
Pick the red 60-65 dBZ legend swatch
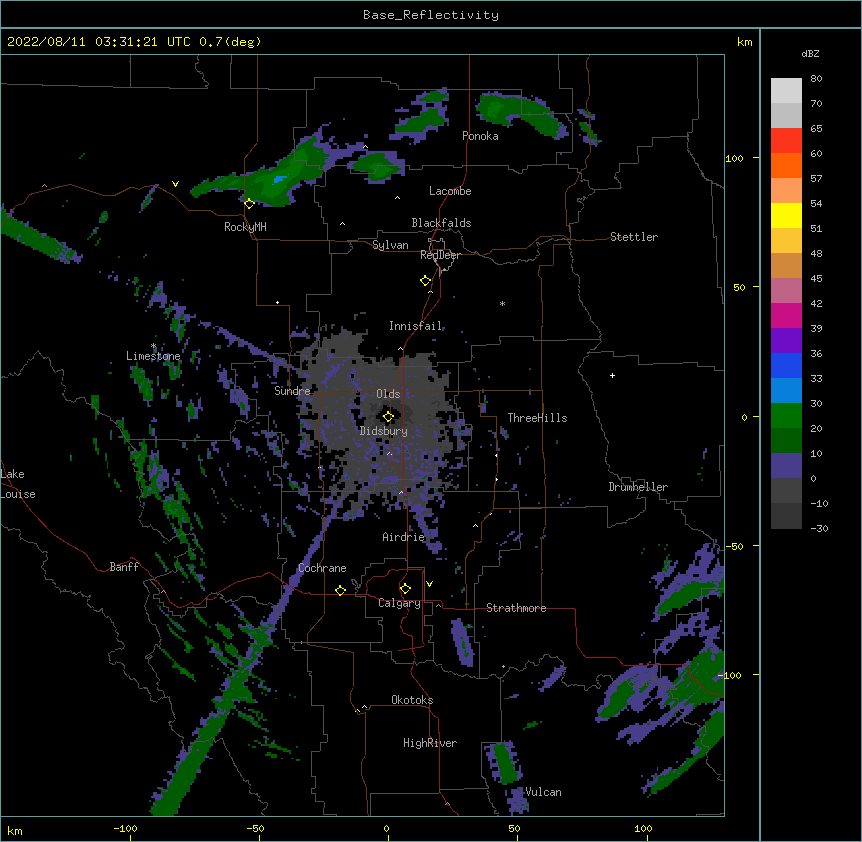click(x=786, y=140)
